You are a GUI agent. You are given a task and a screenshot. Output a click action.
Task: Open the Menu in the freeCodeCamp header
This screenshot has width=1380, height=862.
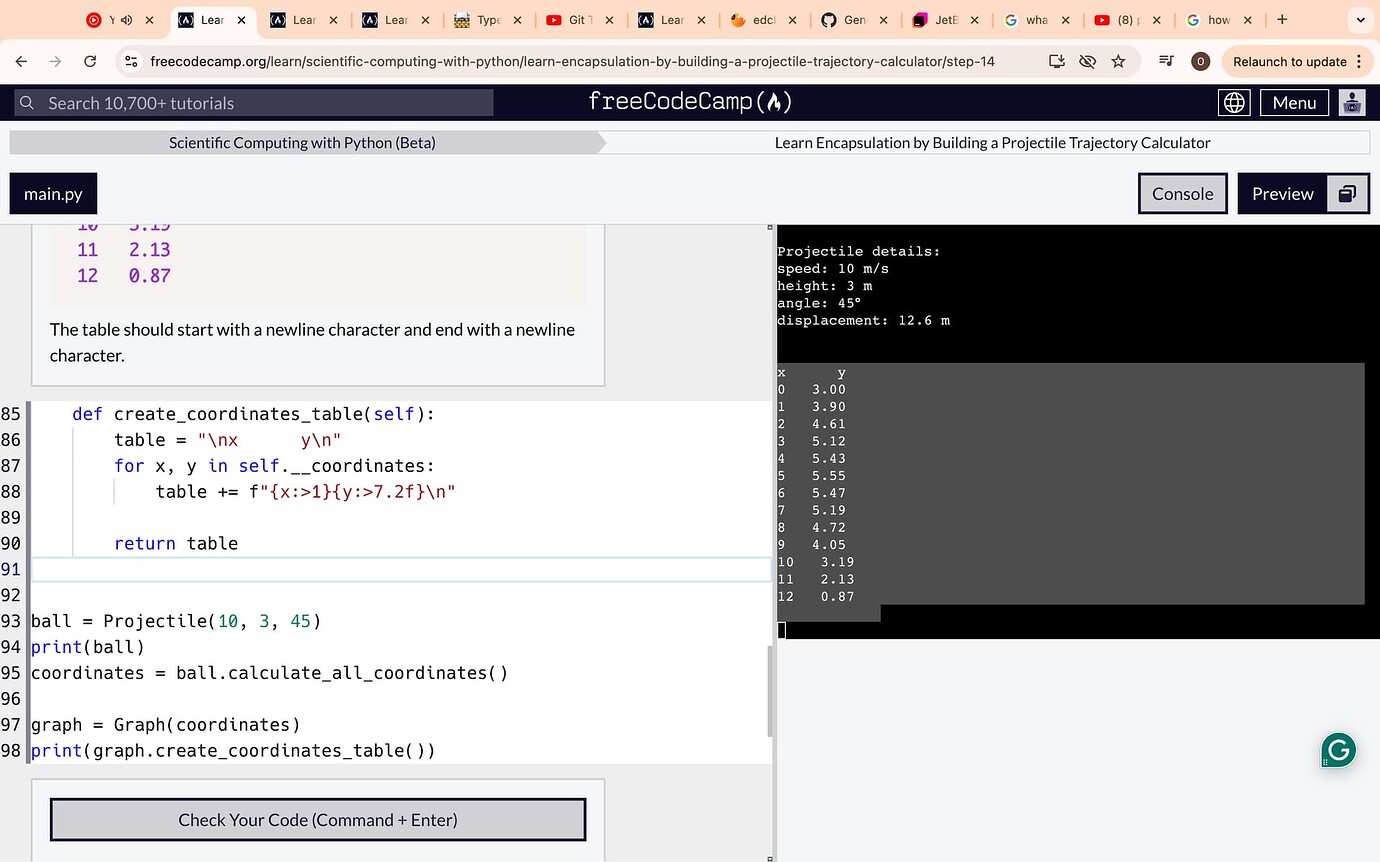1294,101
